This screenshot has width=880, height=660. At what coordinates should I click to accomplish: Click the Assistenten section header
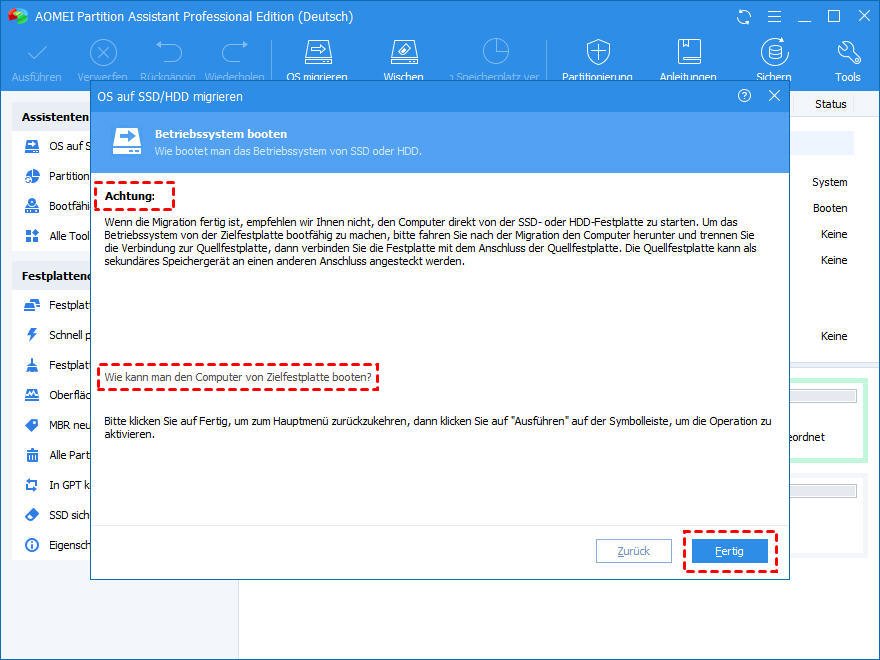[x=55, y=117]
